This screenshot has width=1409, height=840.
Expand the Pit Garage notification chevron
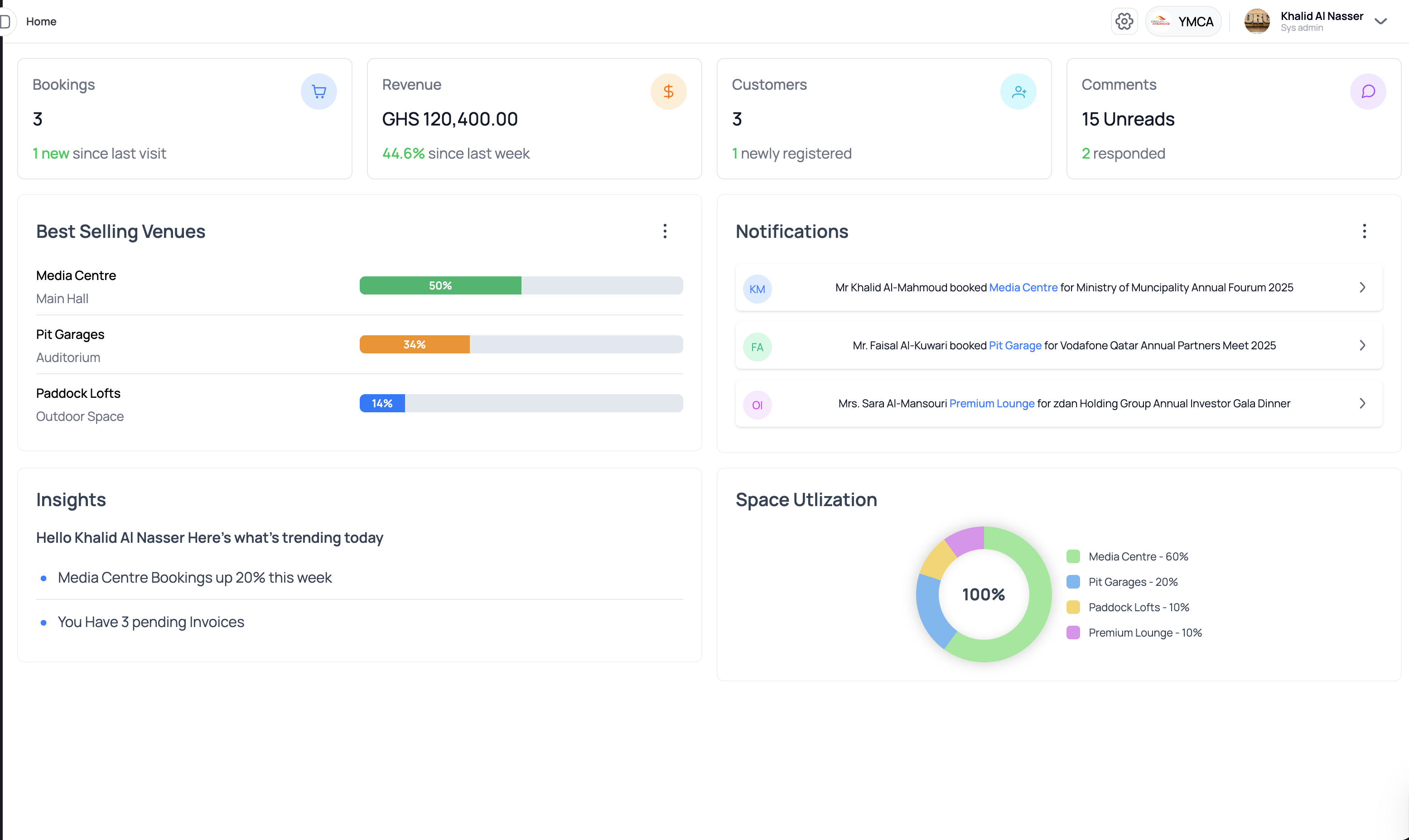tap(1362, 345)
